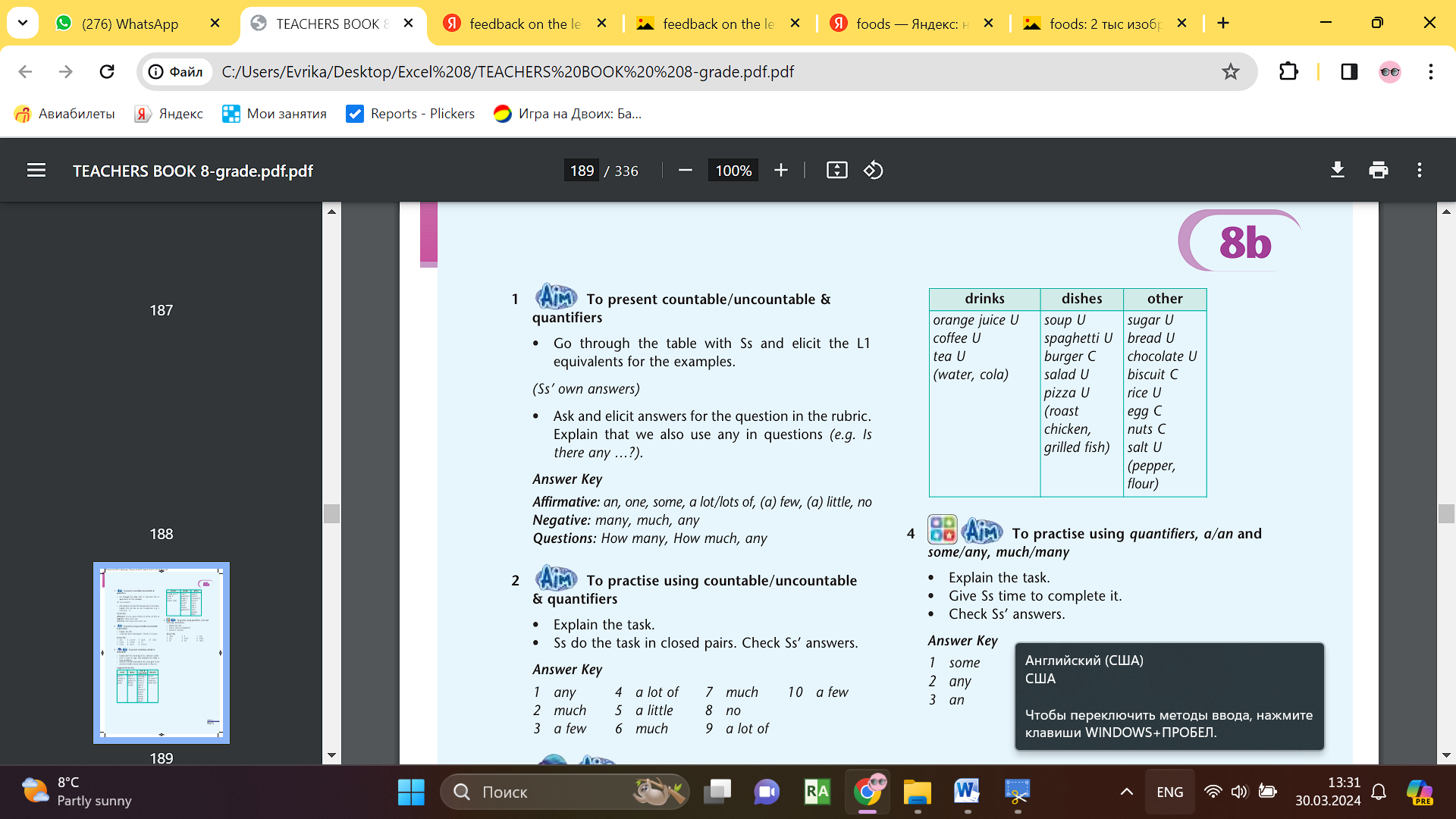Screen dimensions: 1456x819
Task: Open PDF viewer more actions menu
Action: (x=1420, y=171)
